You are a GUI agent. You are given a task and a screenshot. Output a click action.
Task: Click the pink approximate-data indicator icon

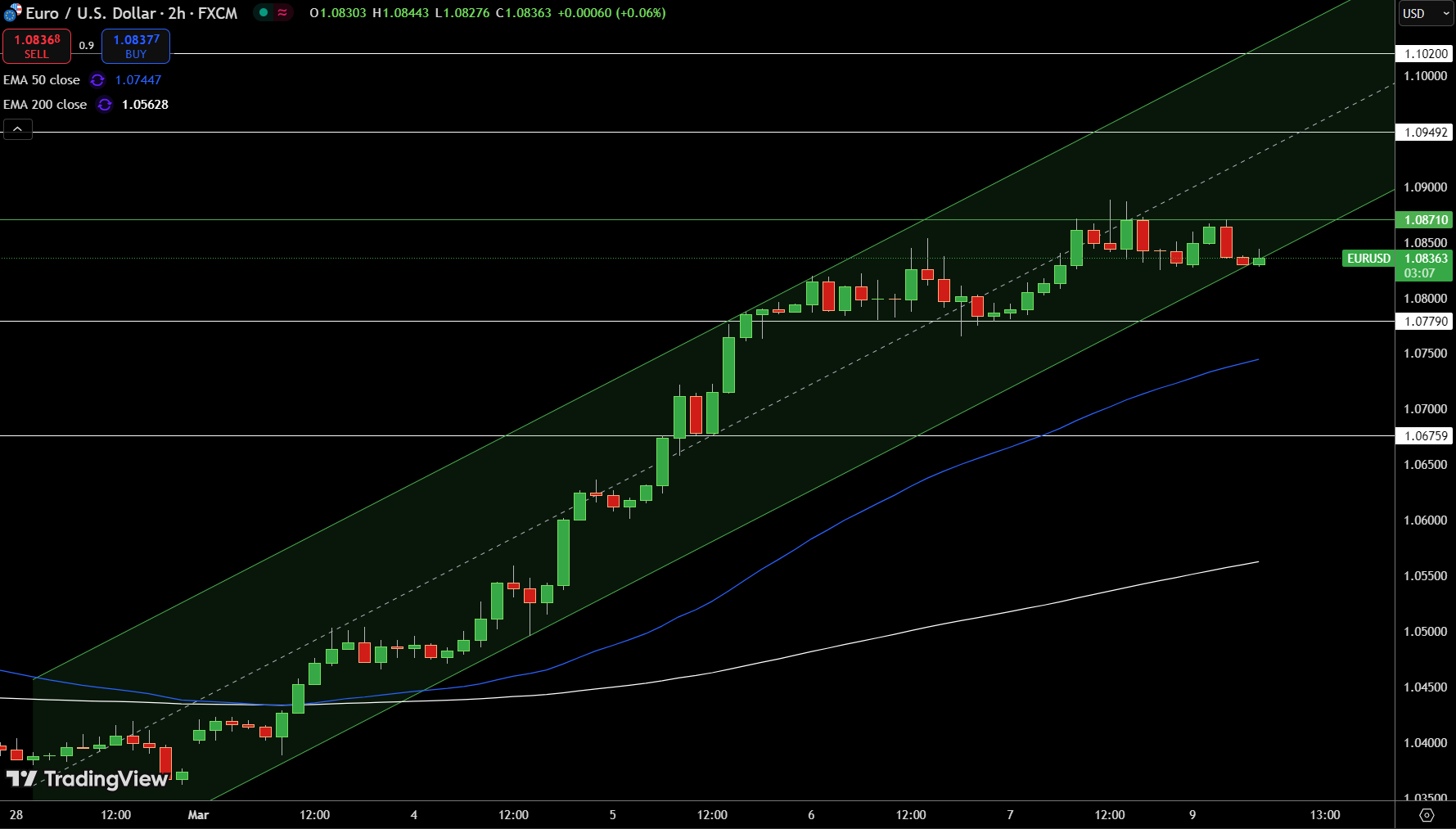(x=282, y=12)
